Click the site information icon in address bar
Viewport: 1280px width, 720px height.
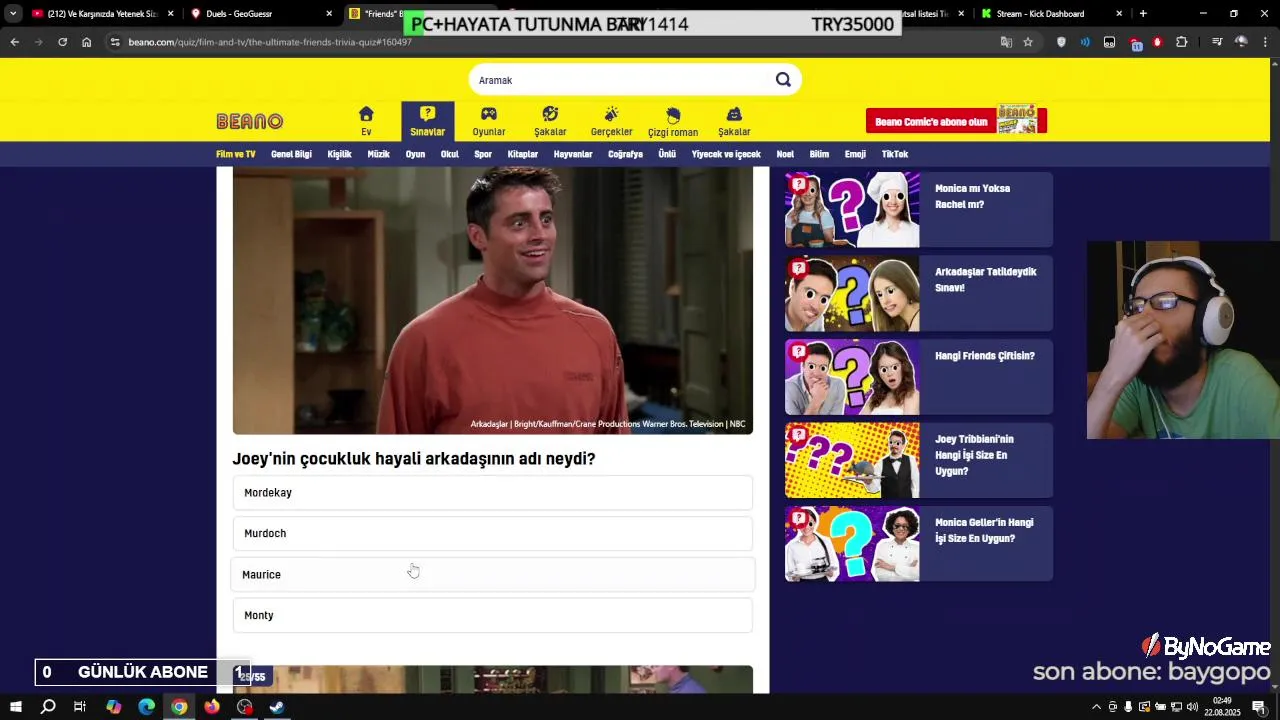click(115, 42)
